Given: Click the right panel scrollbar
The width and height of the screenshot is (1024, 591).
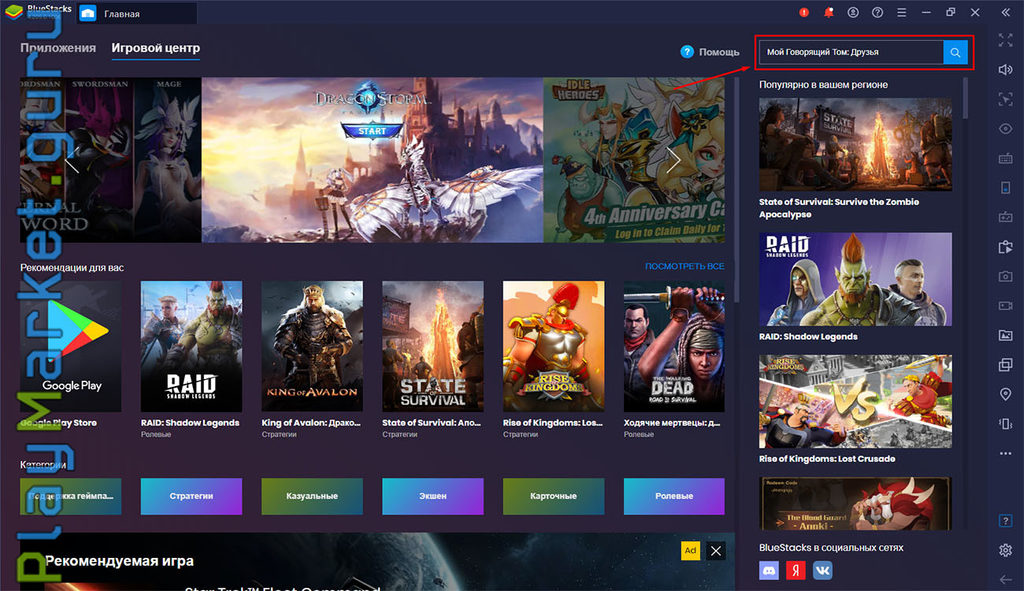Looking at the screenshot, I should pos(965,98).
